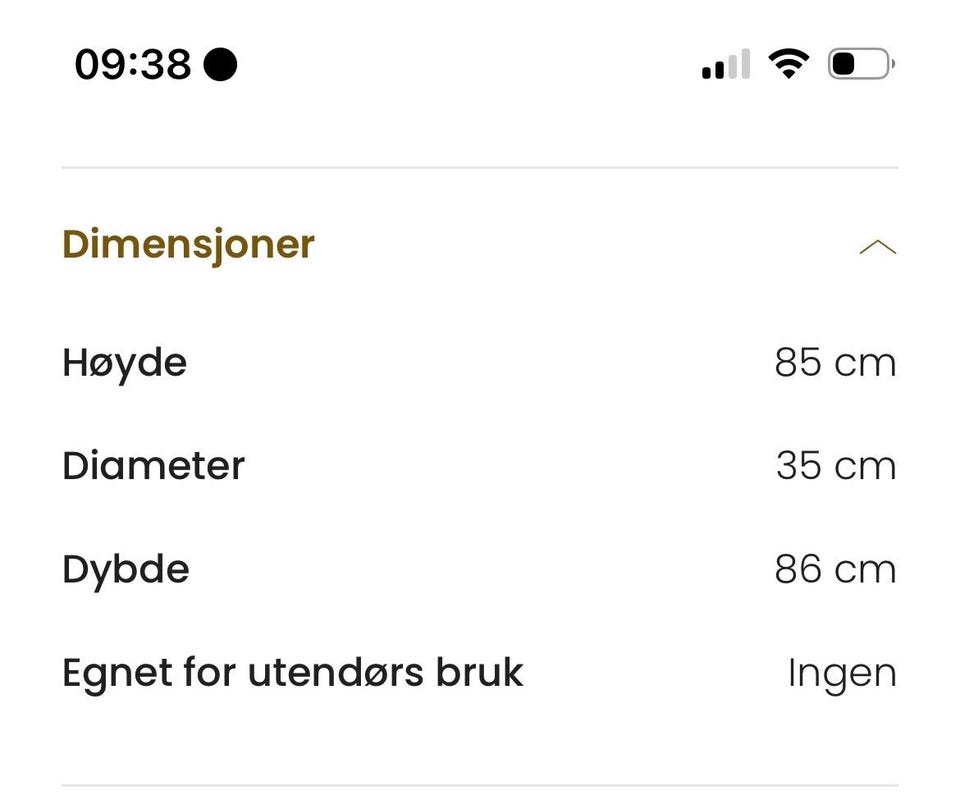960x804 pixels.
Task: Tap the divider line below the last row
Action: 480,786
